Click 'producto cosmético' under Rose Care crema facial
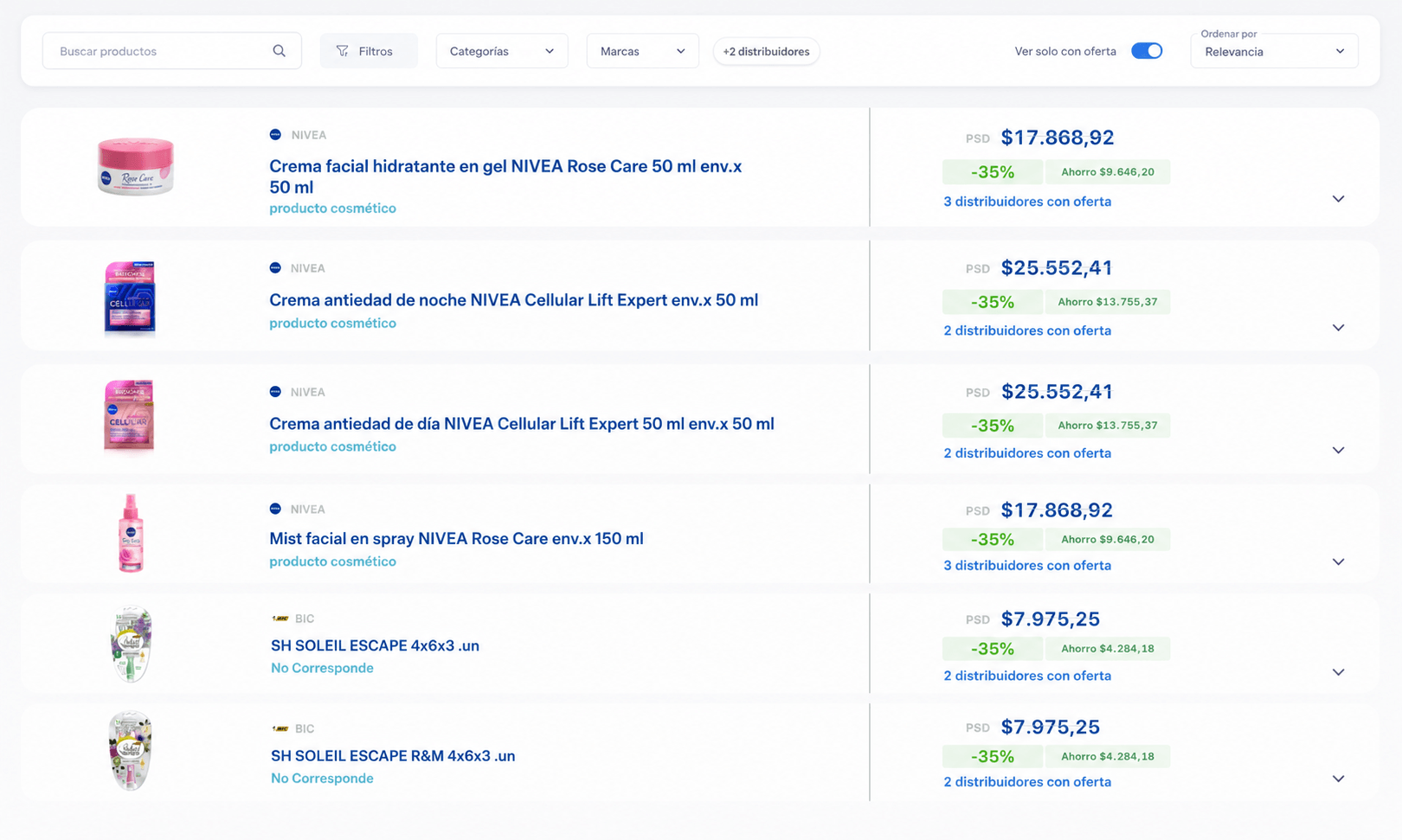Image resolution: width=1402 pixels, height=840 pixels. [332, 208]
